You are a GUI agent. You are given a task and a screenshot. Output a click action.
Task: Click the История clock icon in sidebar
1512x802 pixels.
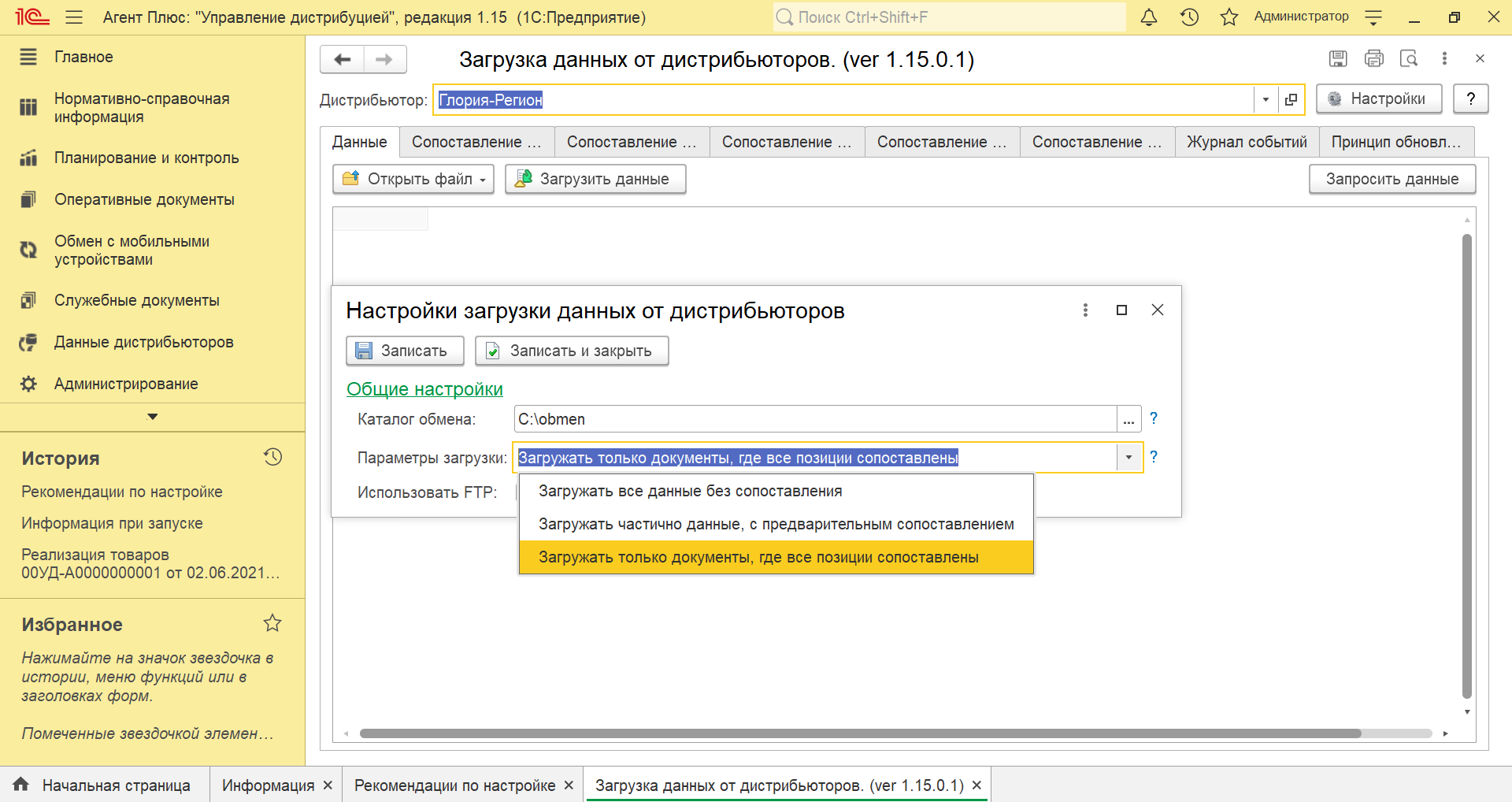point(272,457)
